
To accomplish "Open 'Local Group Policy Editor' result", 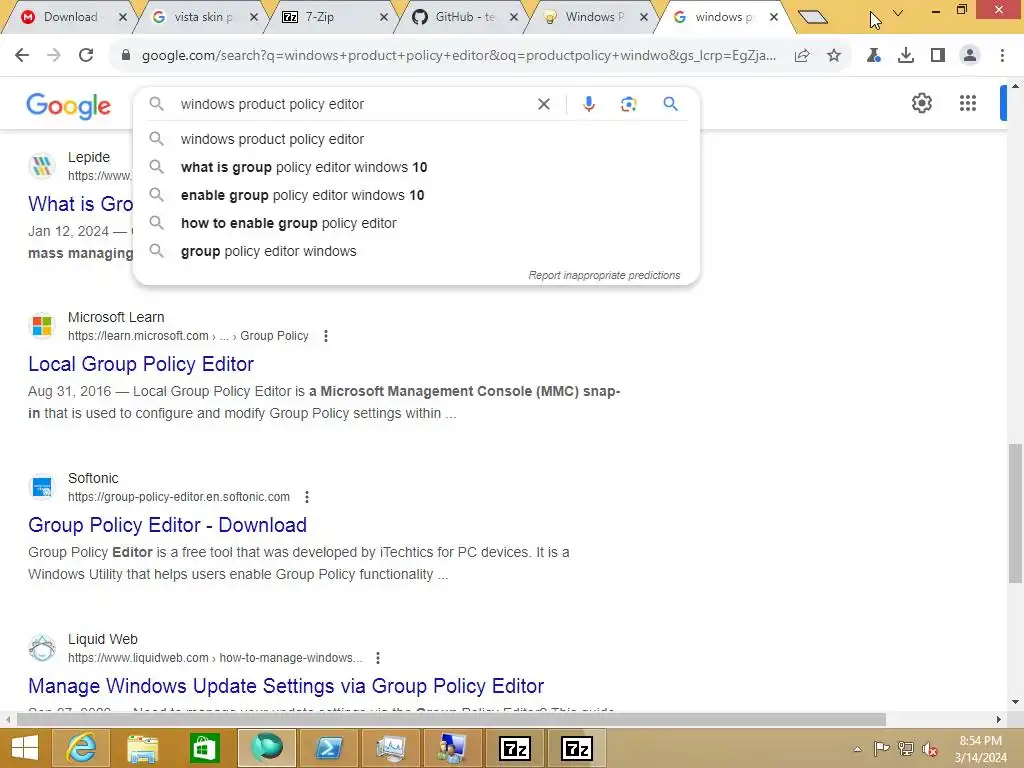I will click(141, 364).
